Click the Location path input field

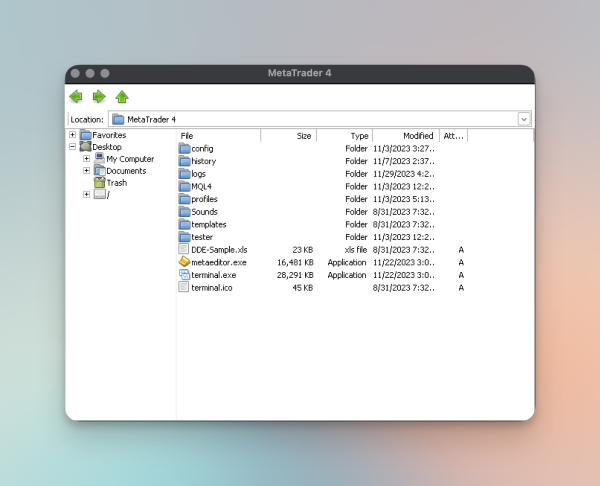tap(320, 119)
